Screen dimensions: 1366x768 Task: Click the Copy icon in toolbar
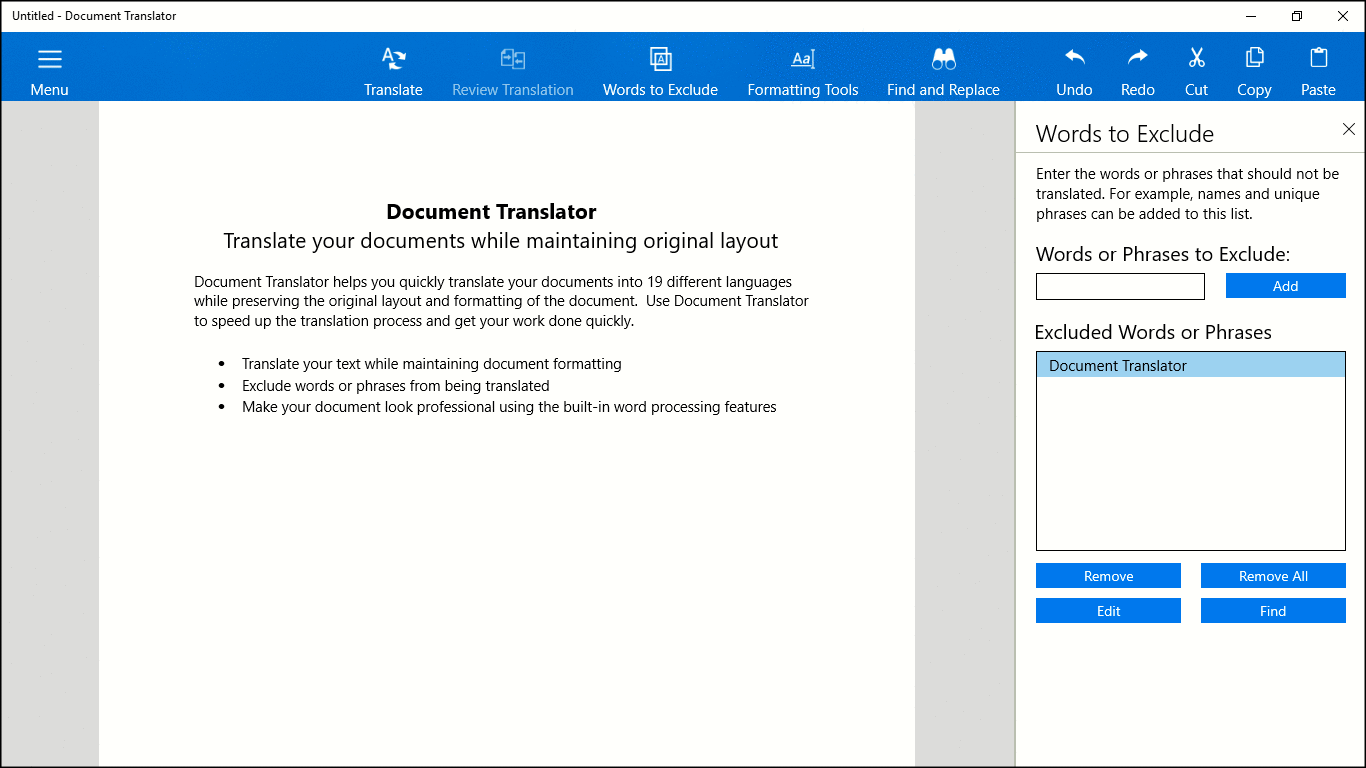point(1254,58)
